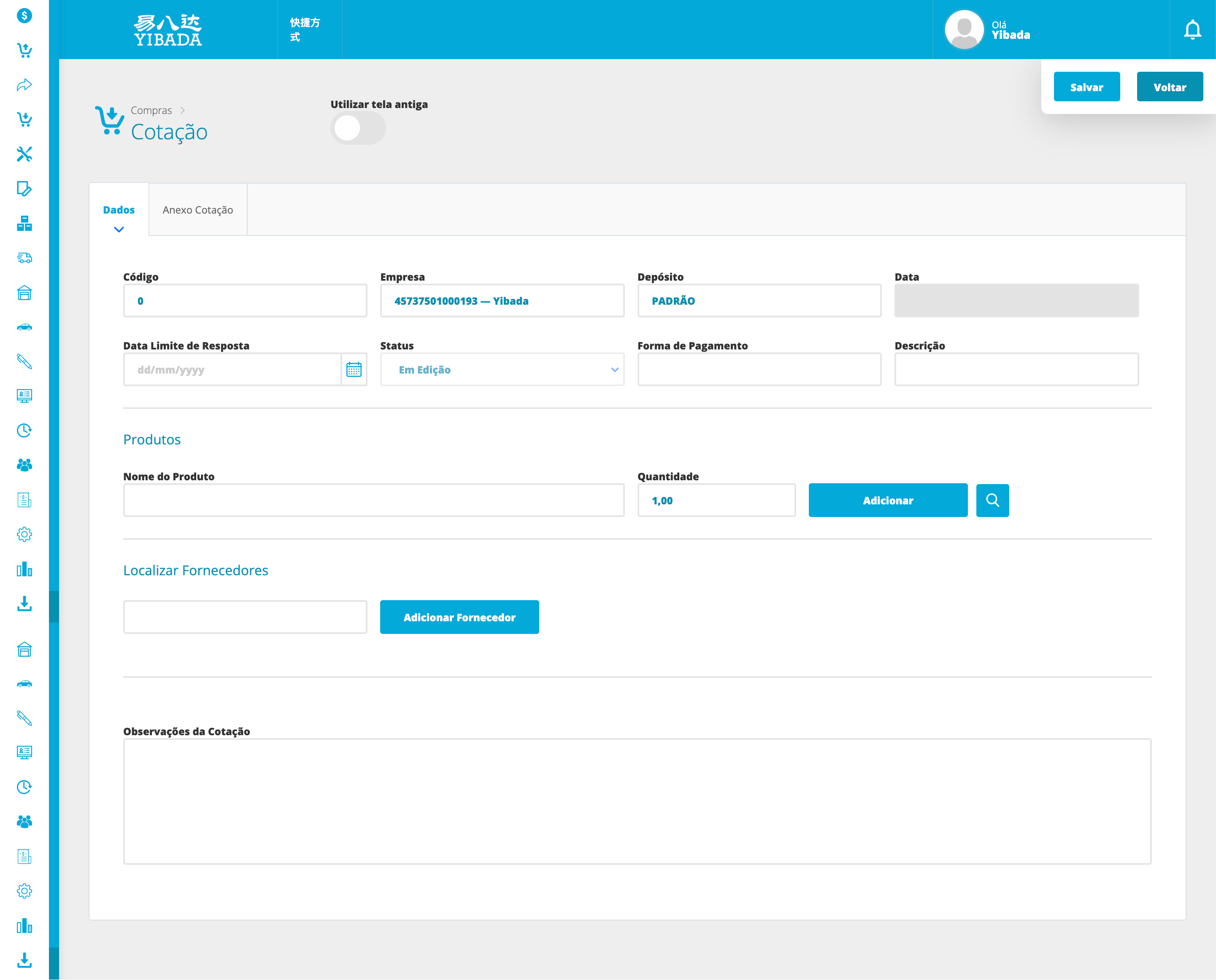Click the notification bell icon

point(1192,30)
